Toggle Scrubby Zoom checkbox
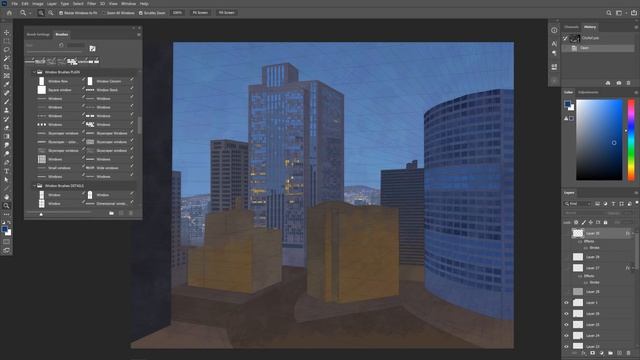Image resolution: width=640 pixels, height=360 pixels. click(140, 13)
